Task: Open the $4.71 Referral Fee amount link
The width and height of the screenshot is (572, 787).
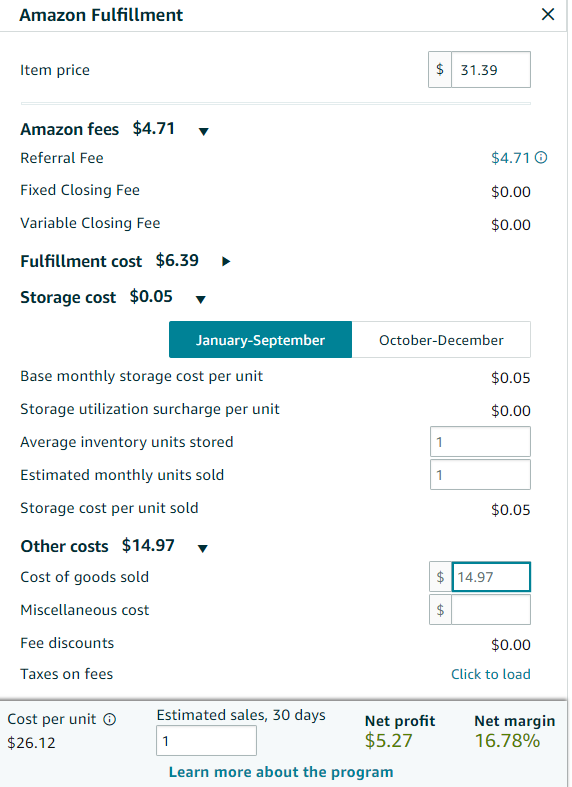Action: (x=510, y=158)
